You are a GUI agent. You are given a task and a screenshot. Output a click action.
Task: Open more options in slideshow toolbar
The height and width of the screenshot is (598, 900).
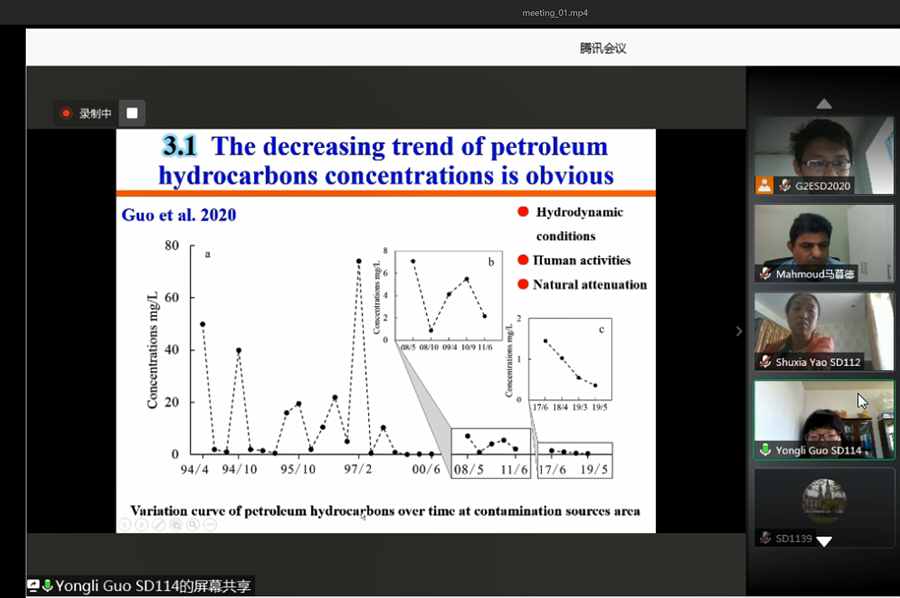tap(210, 525)
